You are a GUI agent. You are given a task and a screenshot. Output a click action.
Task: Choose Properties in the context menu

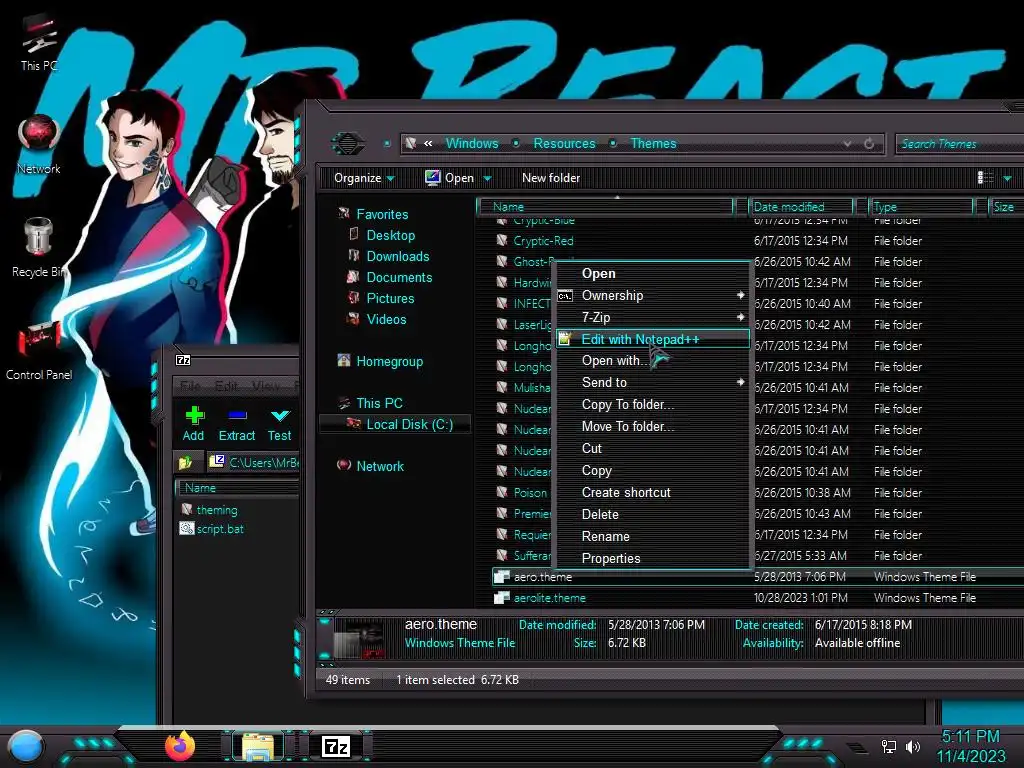coord(652,558)
